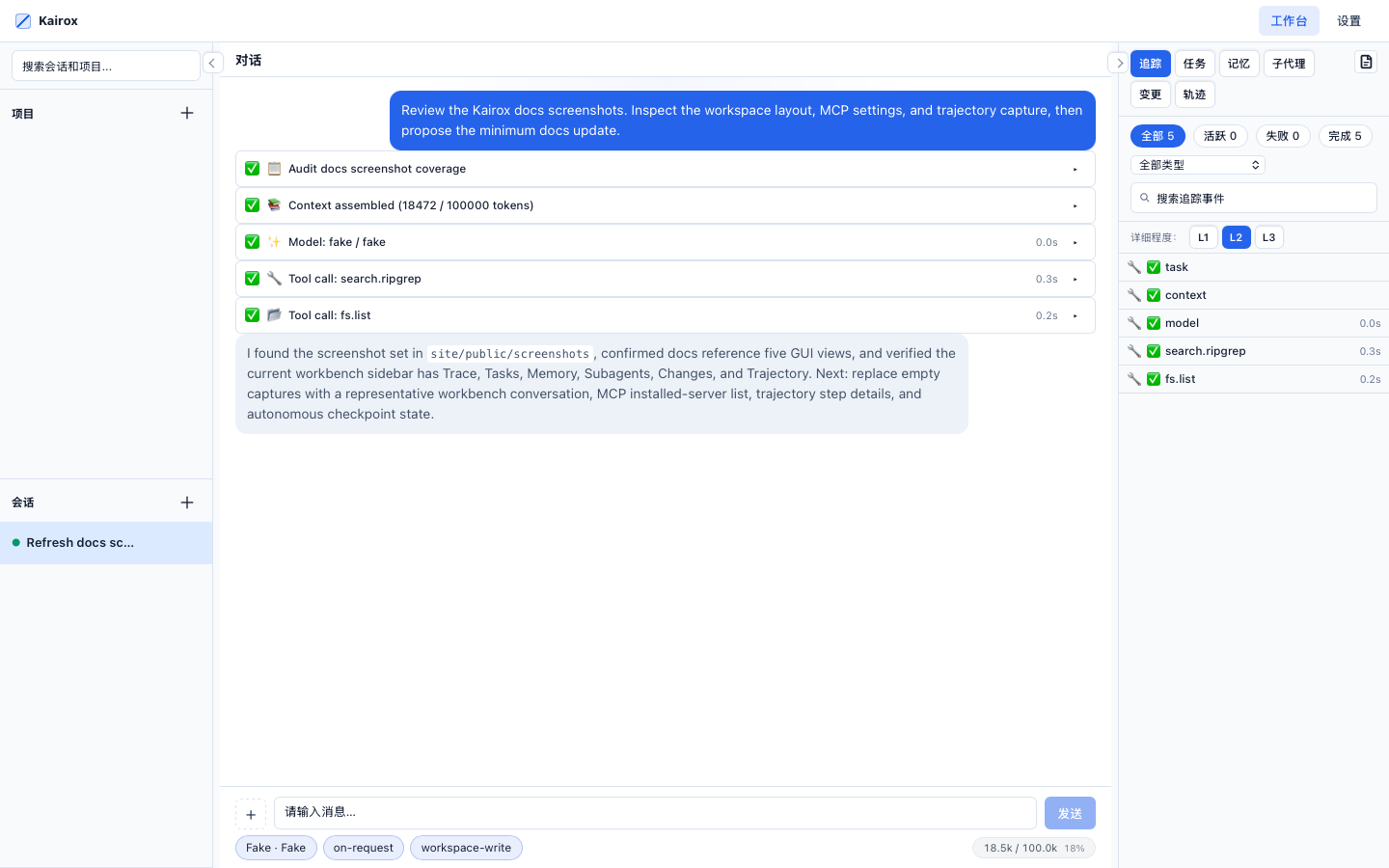This screenshot has width=1389, height=868.
Task: Filter trace by 失败 0
Action: tap(1283, 136)
